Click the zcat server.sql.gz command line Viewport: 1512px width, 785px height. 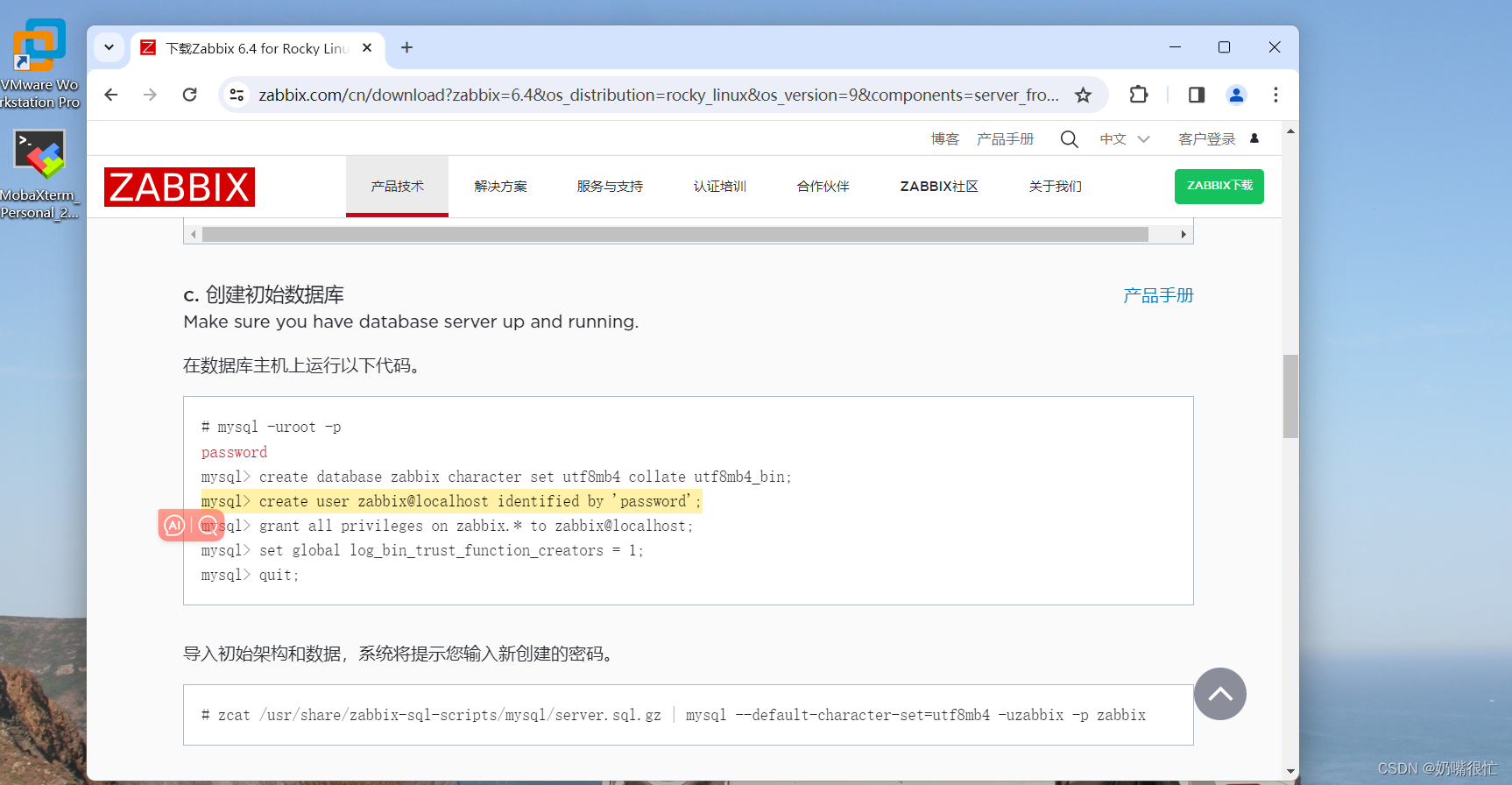pyautogui.click(x=673, y=715)
